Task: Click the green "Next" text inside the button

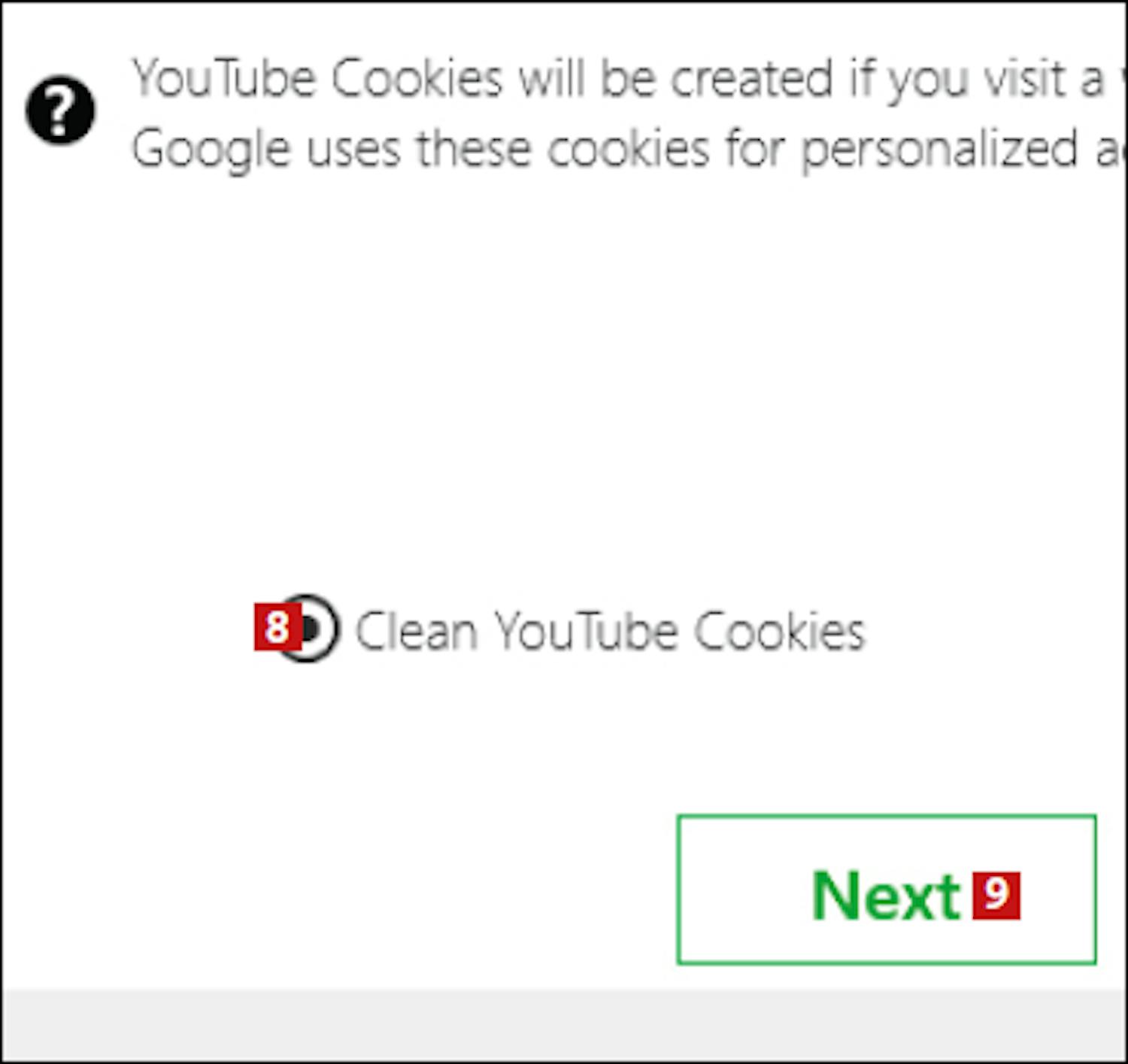Action: click(x=887, y=895)
